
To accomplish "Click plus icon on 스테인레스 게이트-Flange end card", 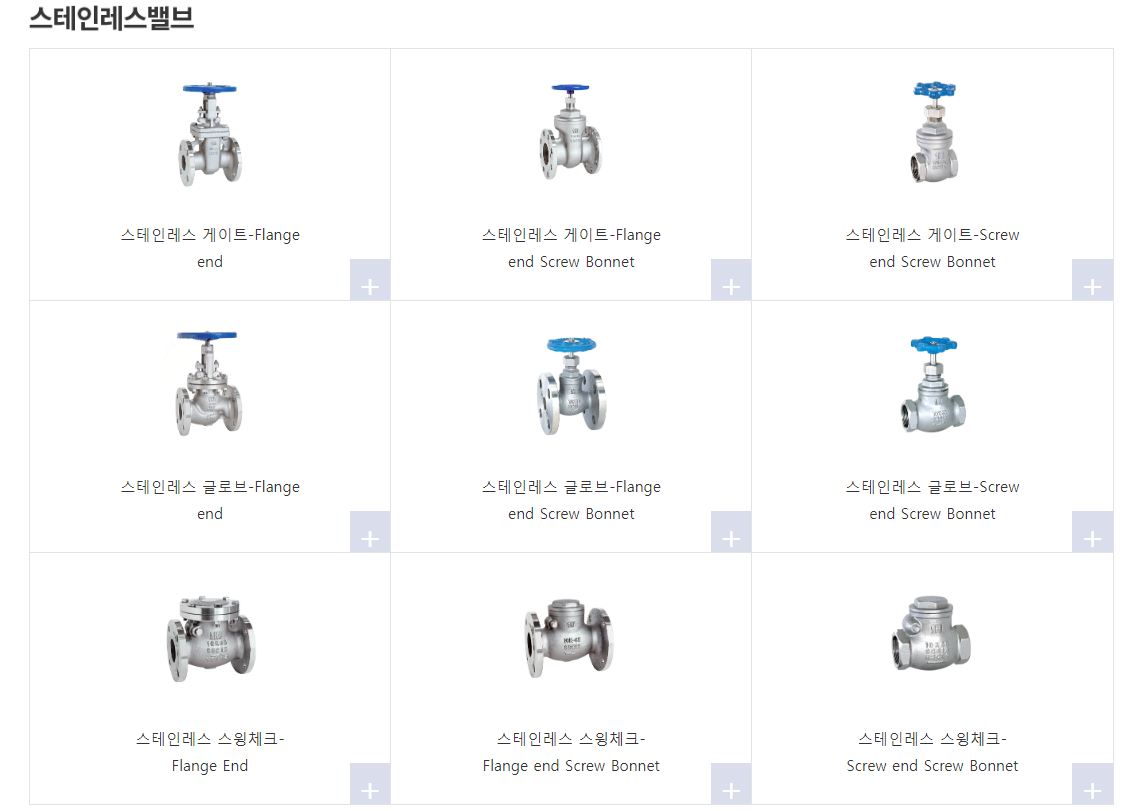I will tap(370, 280).
